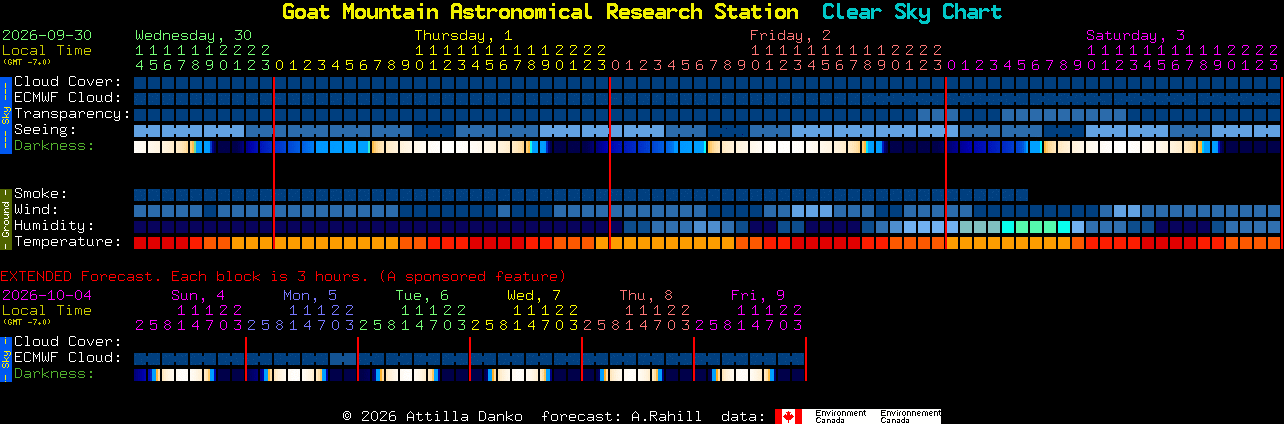Screen dimensions: 1284x424
Task: Click the Thursday, 1 day header
Action: click(464, 35)
